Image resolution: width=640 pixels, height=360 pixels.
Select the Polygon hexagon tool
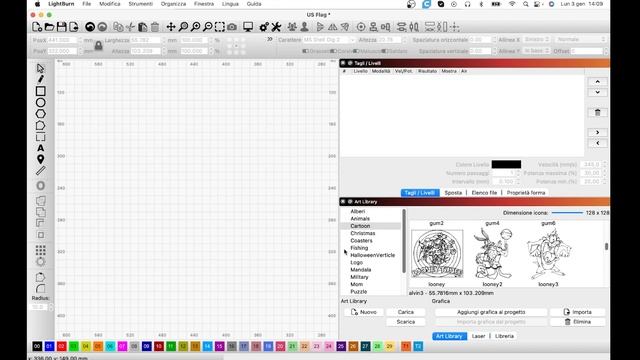click(x=40, y=114)
